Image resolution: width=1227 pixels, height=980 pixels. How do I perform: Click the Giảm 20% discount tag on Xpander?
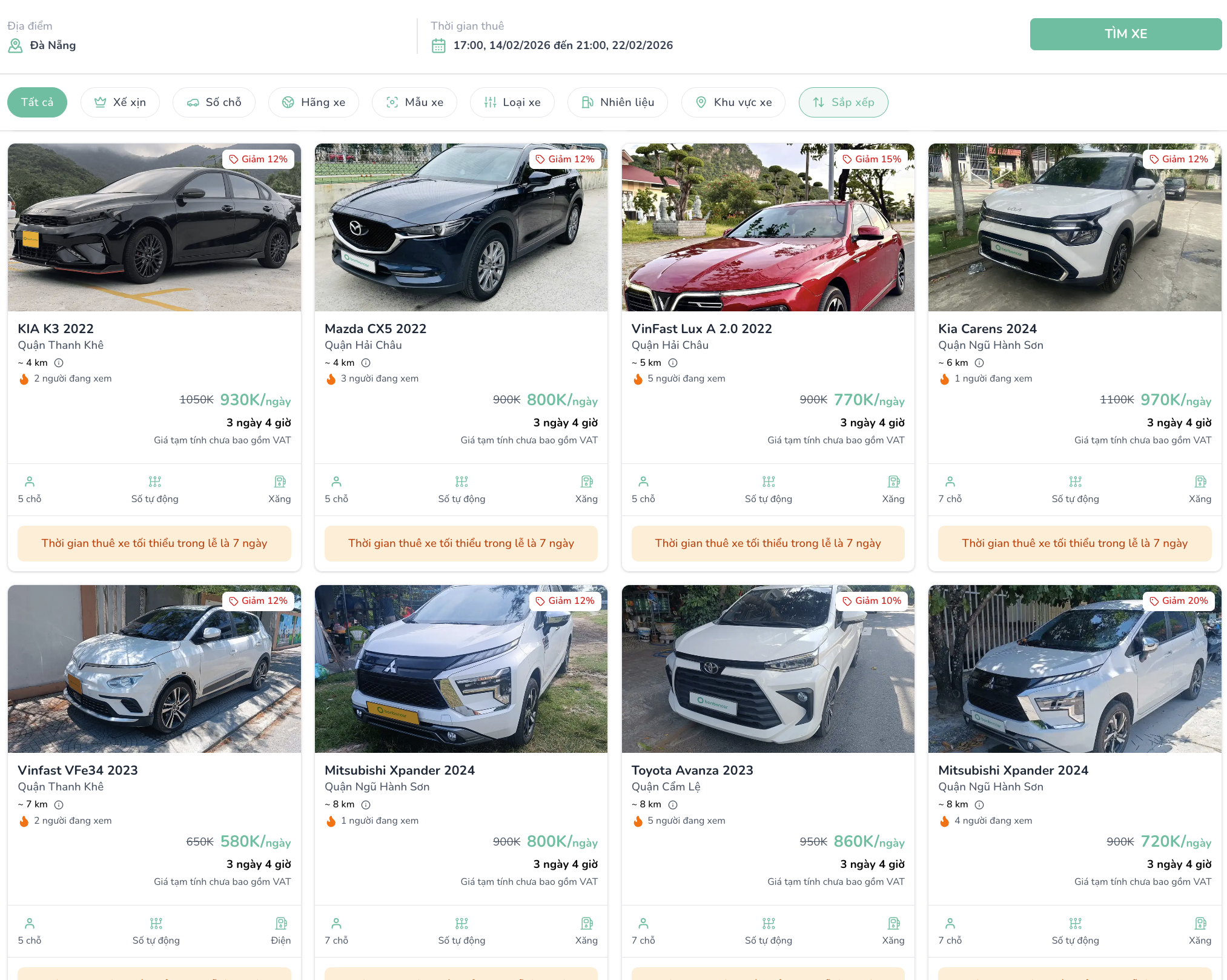pos(1179,600)
